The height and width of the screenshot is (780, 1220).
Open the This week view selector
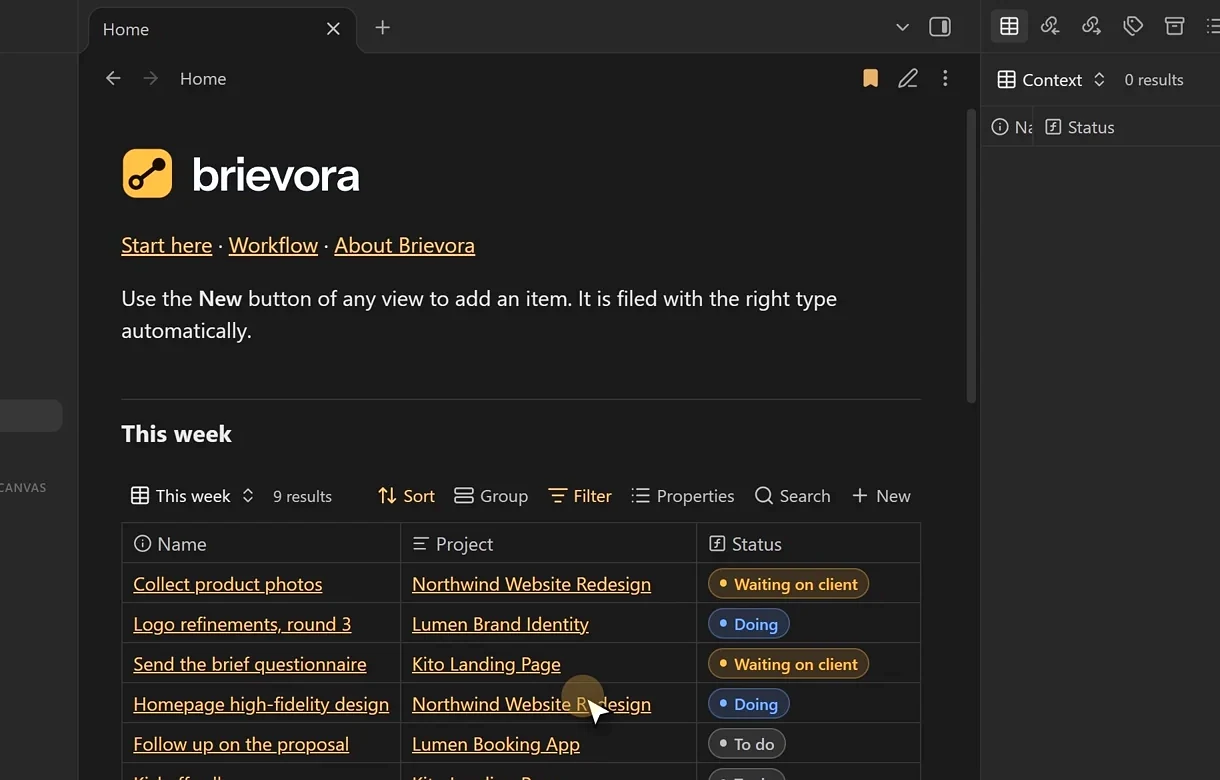[192, 496]
